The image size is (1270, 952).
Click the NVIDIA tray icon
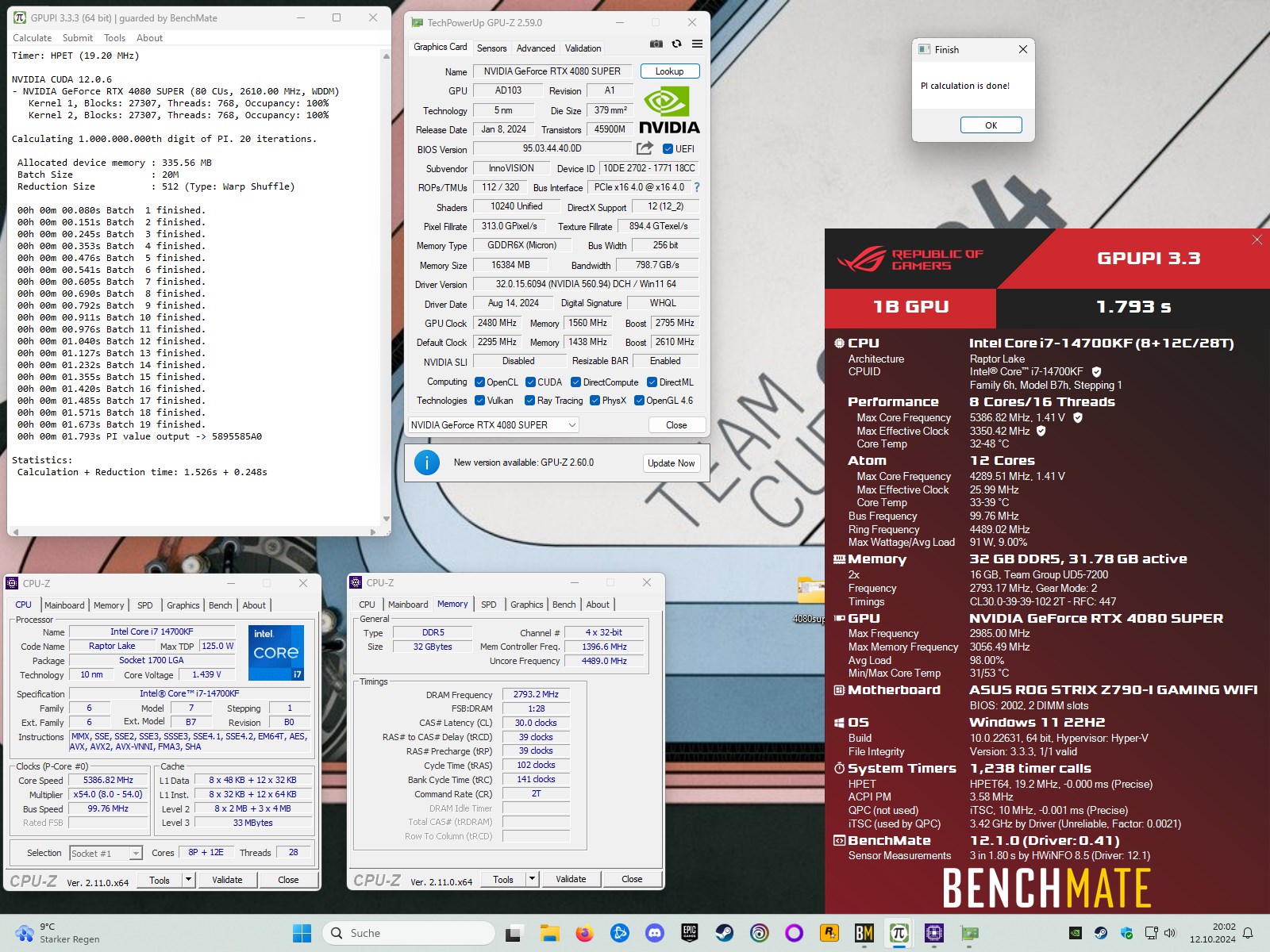1075,933
